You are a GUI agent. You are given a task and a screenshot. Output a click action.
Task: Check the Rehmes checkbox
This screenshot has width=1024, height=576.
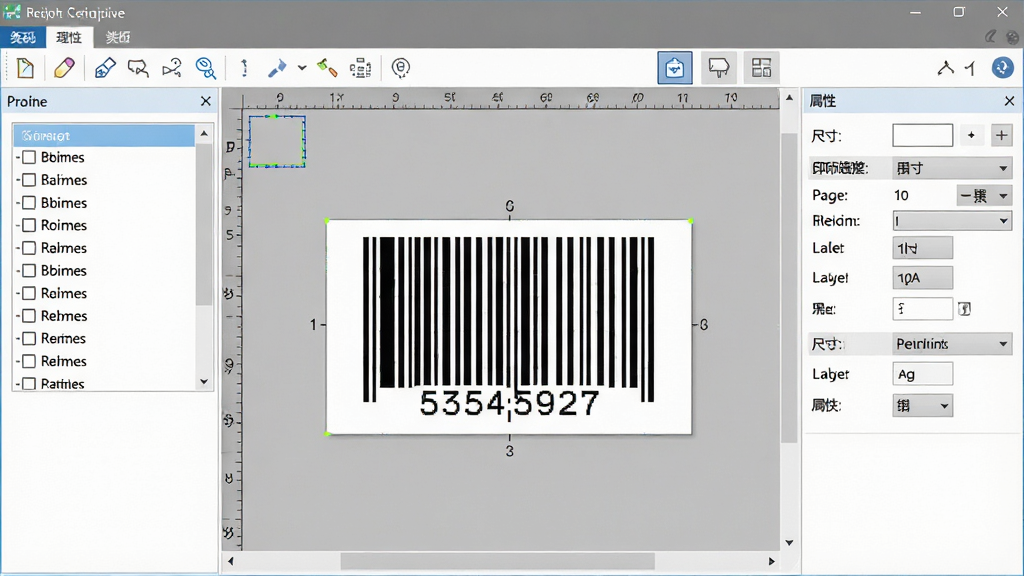click(29, 316)
